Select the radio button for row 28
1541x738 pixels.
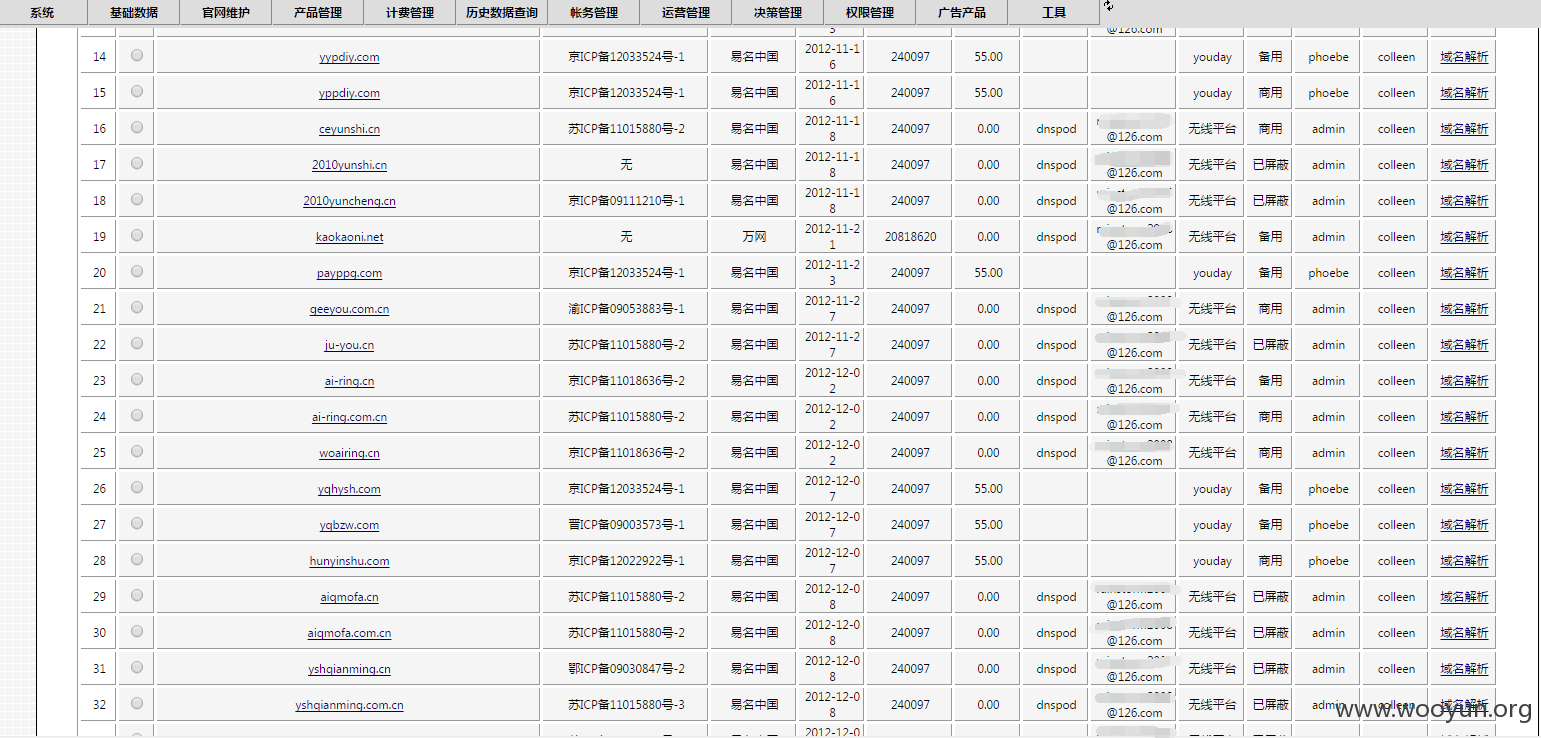(x=136, y=559)
